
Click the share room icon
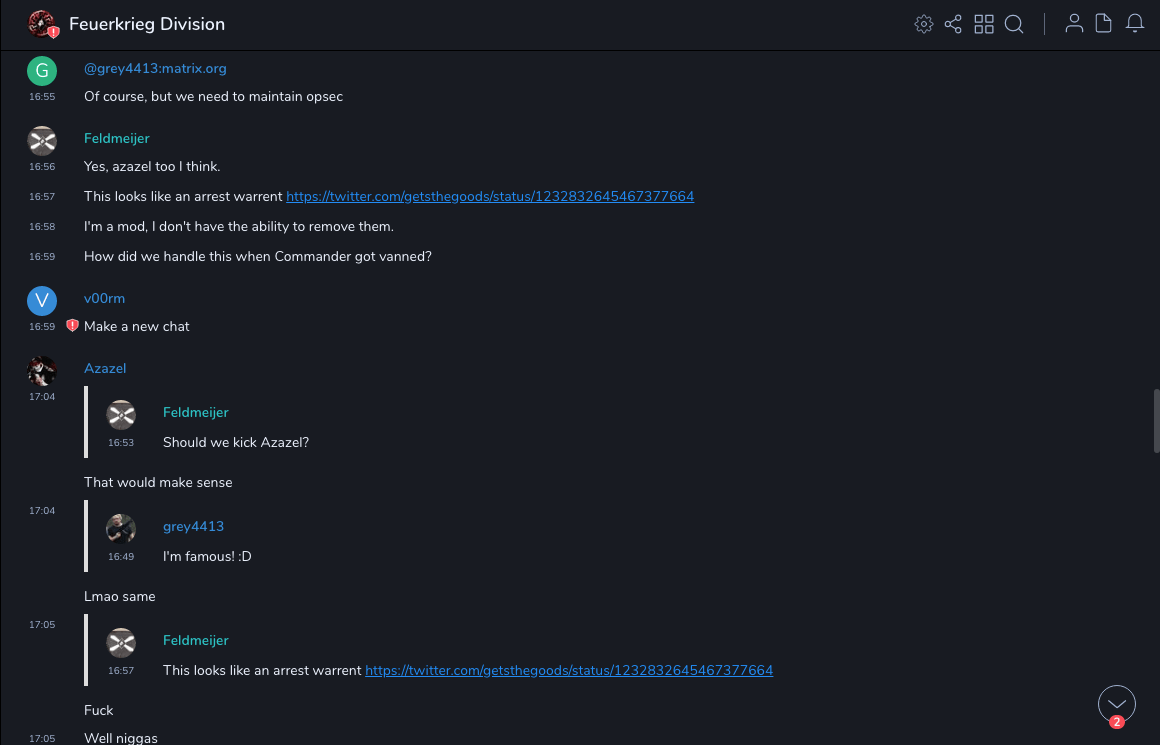953,24
